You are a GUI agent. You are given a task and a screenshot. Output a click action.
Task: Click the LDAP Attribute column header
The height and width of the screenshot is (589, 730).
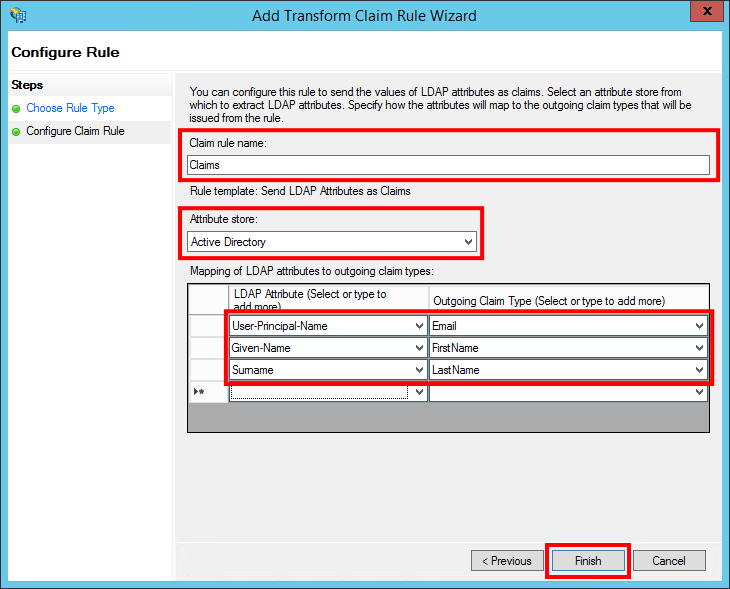click(x=328, y=299)
